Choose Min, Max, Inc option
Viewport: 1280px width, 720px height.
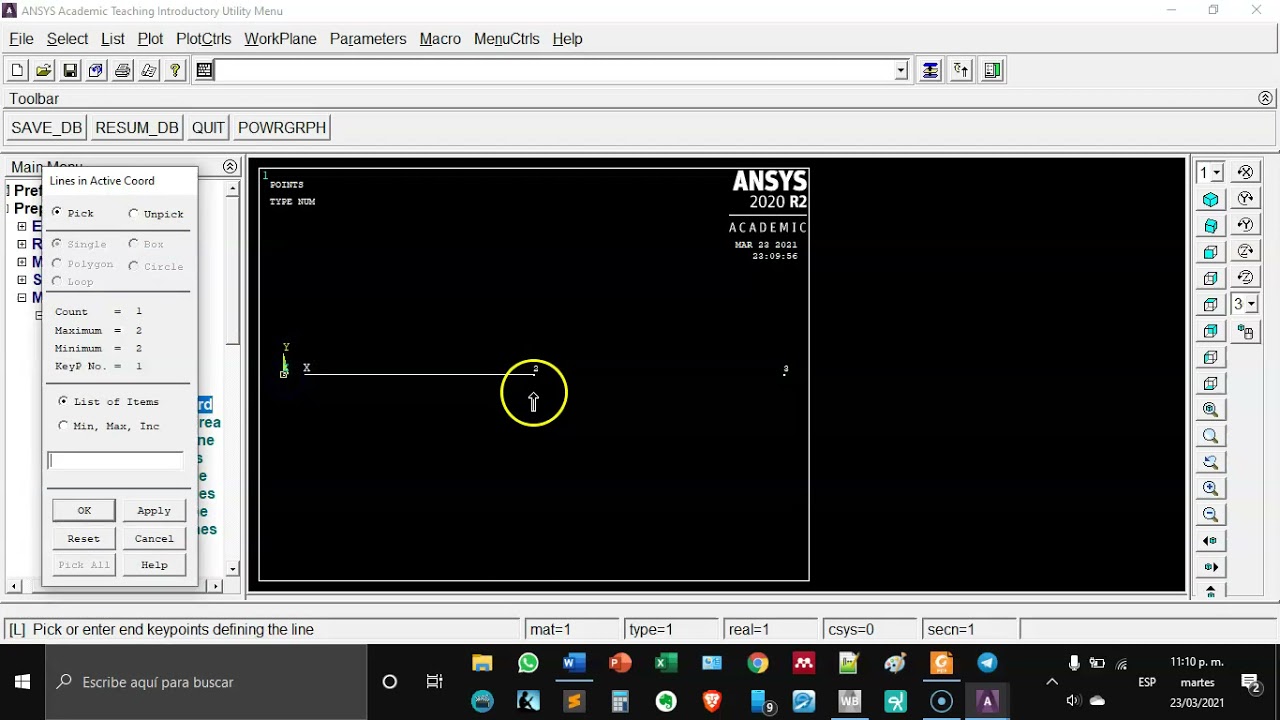64,426
